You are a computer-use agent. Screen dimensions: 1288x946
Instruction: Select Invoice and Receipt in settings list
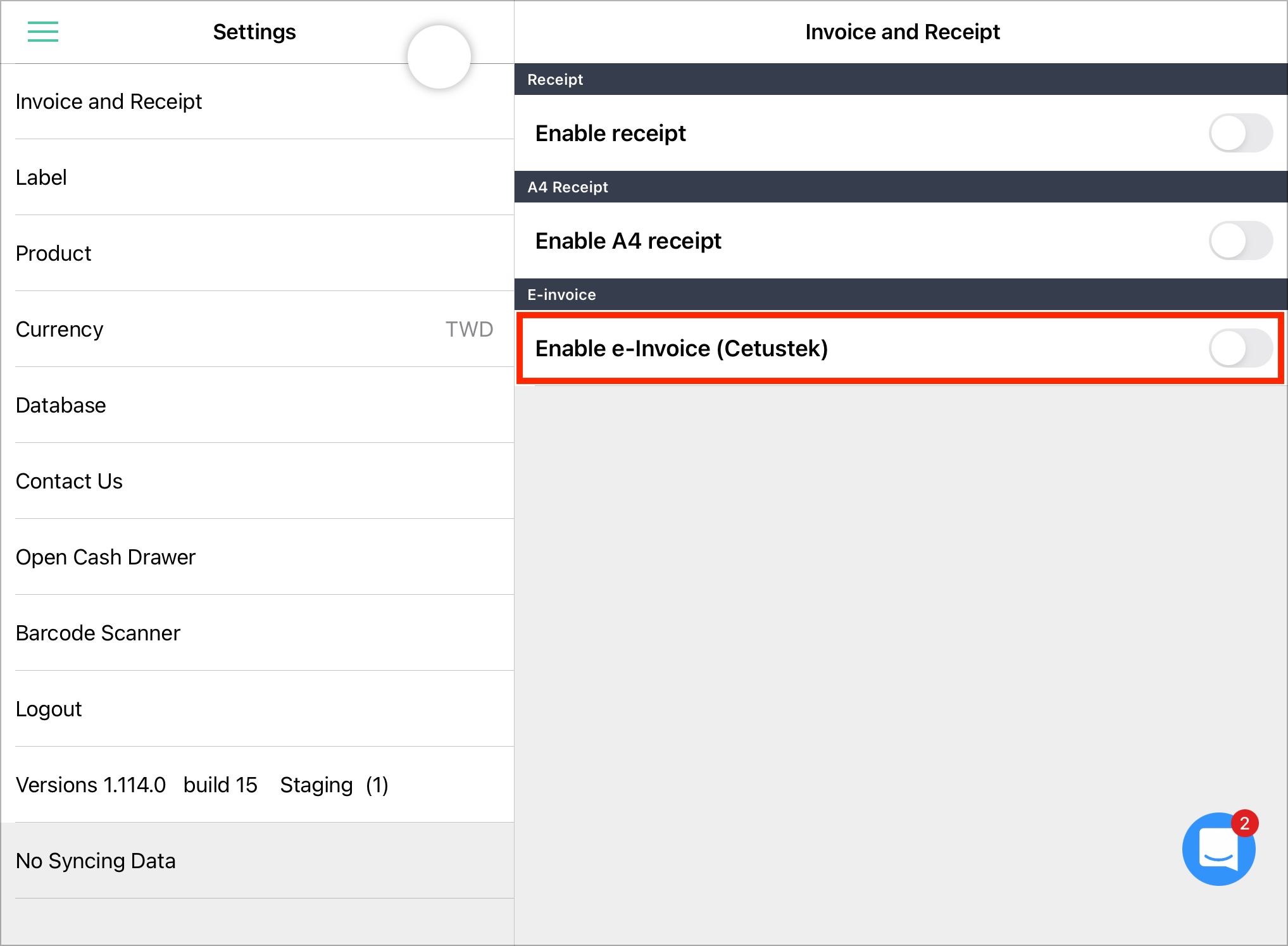pos(257,101)
